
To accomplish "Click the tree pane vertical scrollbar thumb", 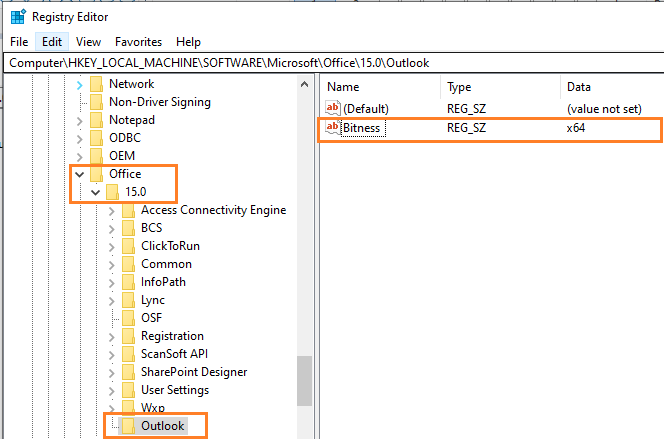I will tap(304, 380).
